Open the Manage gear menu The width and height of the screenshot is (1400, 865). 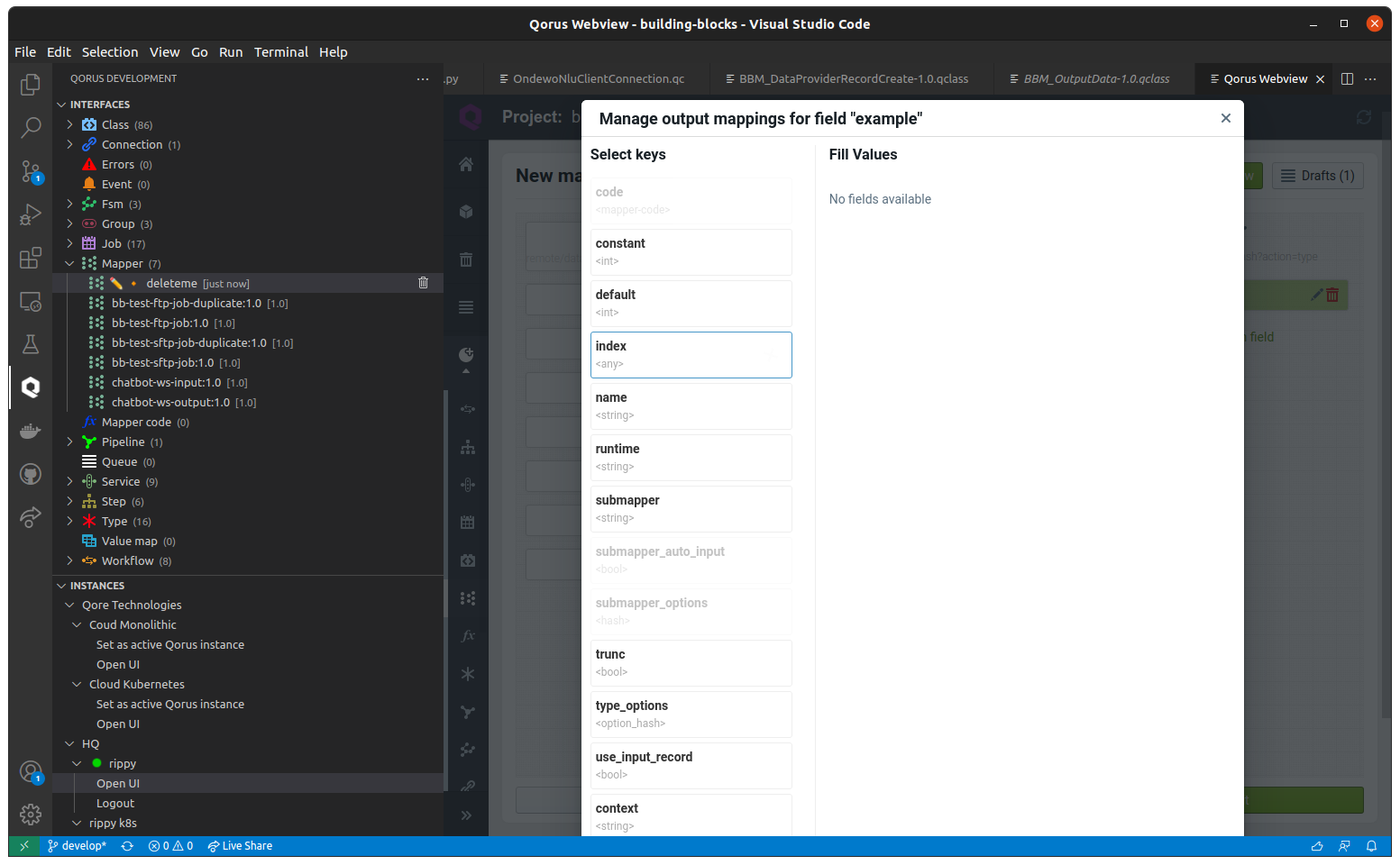pyautogui.click(x=31, y=815)
